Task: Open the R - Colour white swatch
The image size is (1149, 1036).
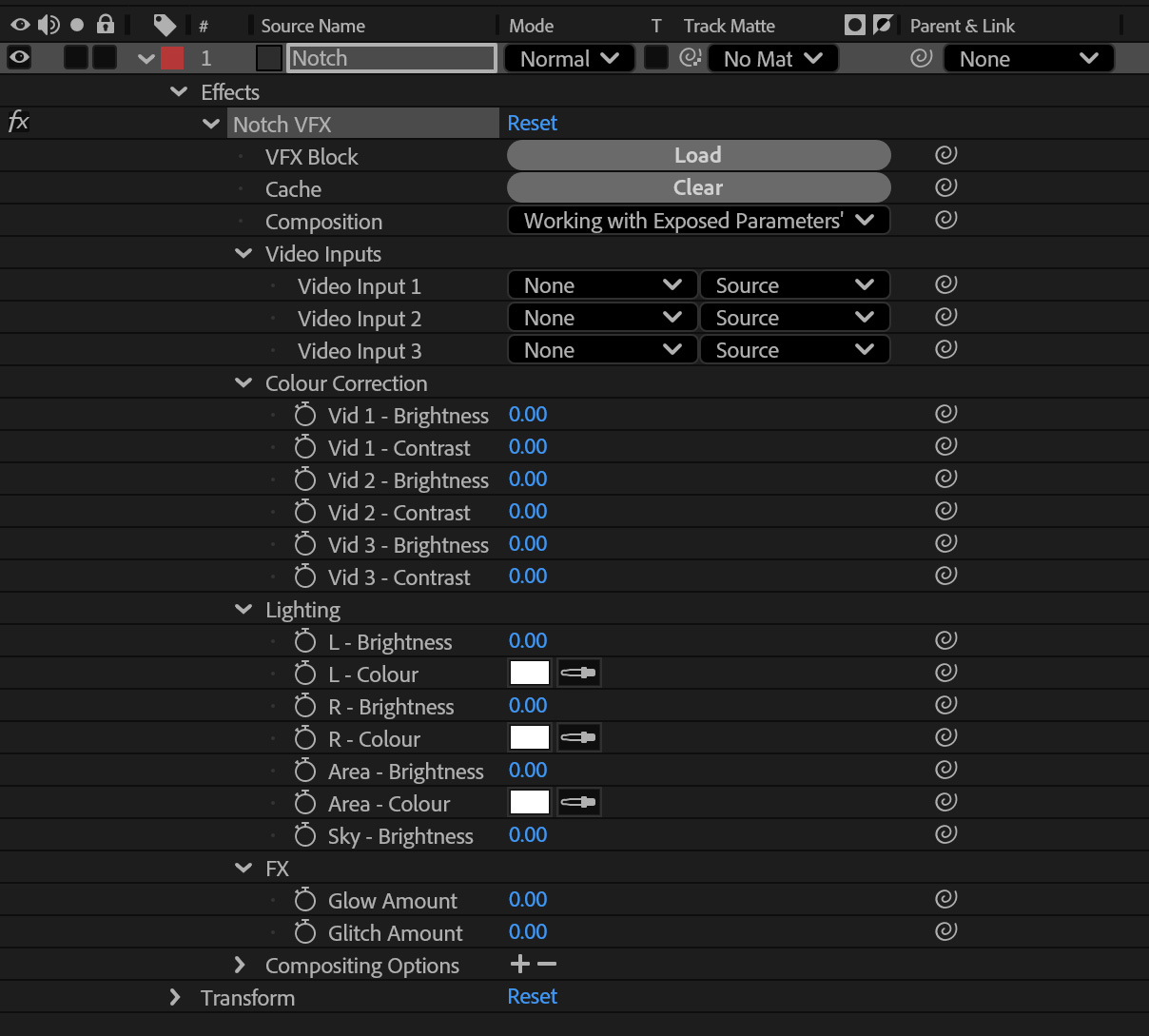Action: (x=530, y=738)
